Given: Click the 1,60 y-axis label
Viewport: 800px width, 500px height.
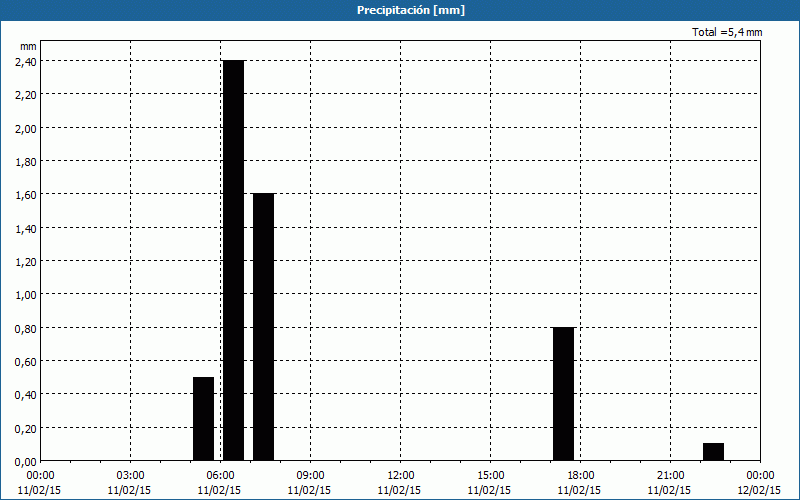Looking at the screenshot, I should click(x=26, y=194).
